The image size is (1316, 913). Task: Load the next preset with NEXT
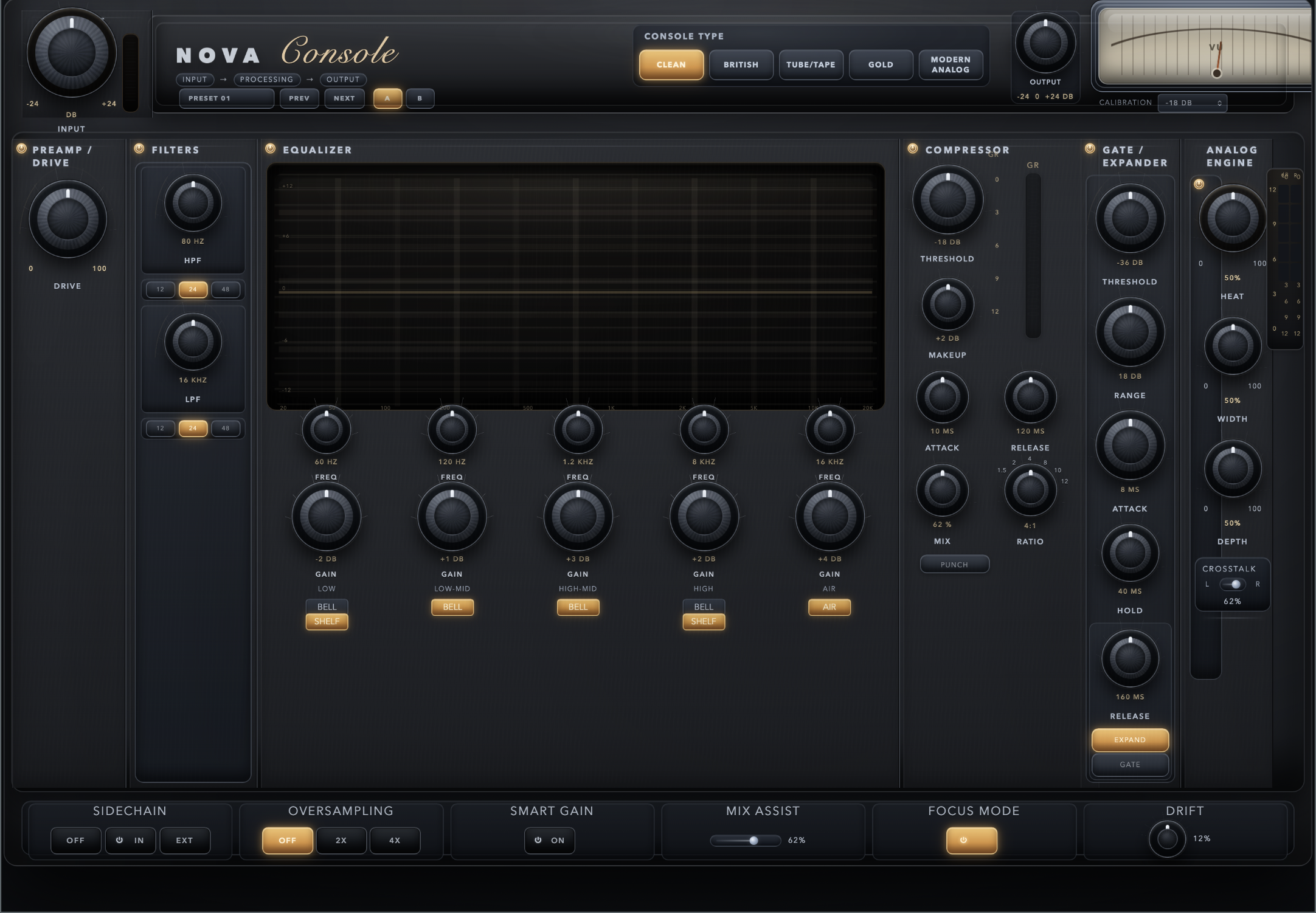[x=344, y=98]
